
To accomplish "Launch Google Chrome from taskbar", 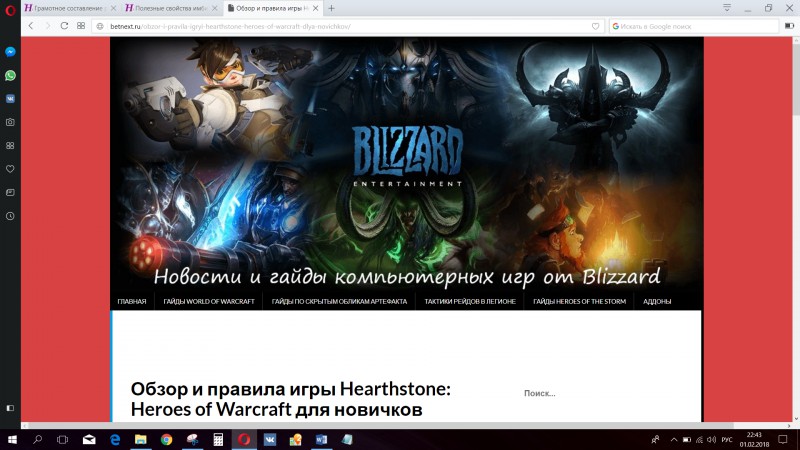I will (166, 439).
